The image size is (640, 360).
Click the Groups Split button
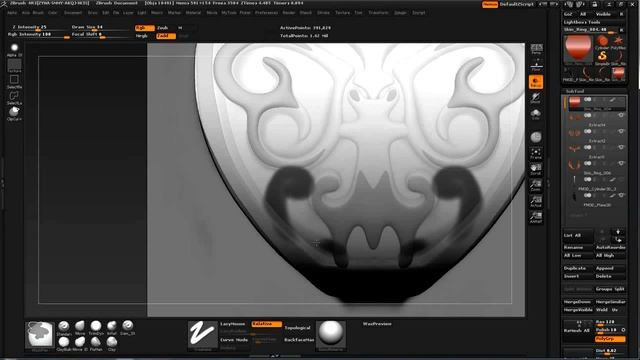[610, 289]
